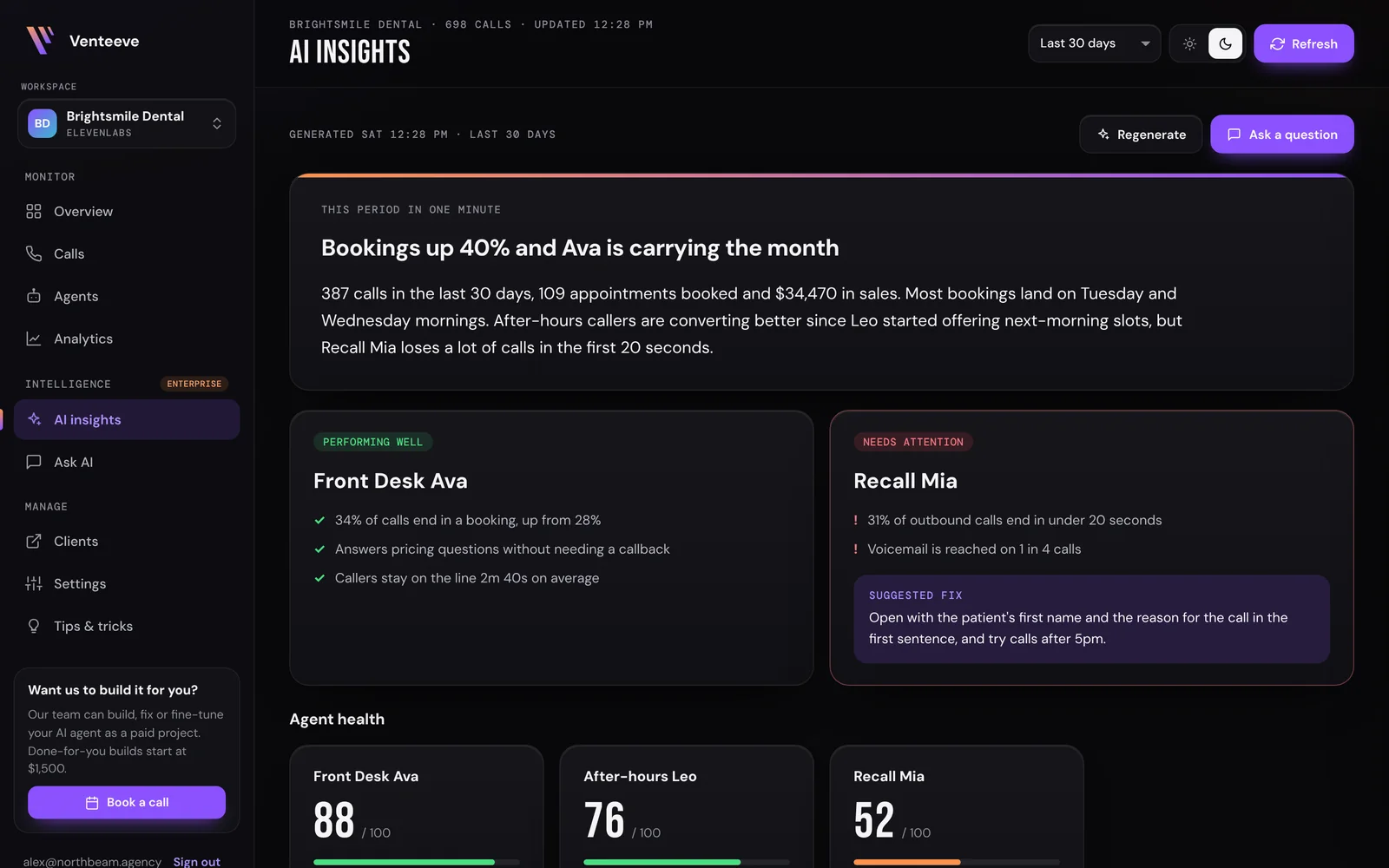
Task: Click the Book a call button
Action: (127, 803)
